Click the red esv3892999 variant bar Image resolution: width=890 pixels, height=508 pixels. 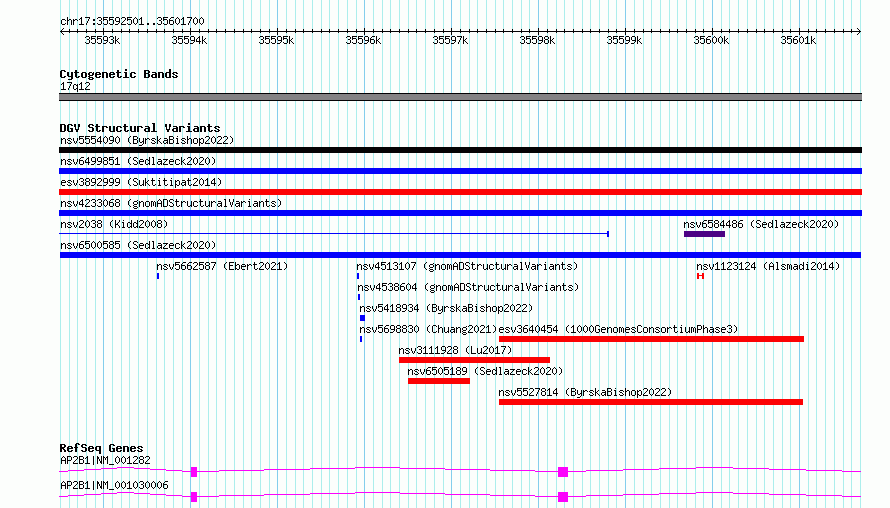click(x=460, y=192)
